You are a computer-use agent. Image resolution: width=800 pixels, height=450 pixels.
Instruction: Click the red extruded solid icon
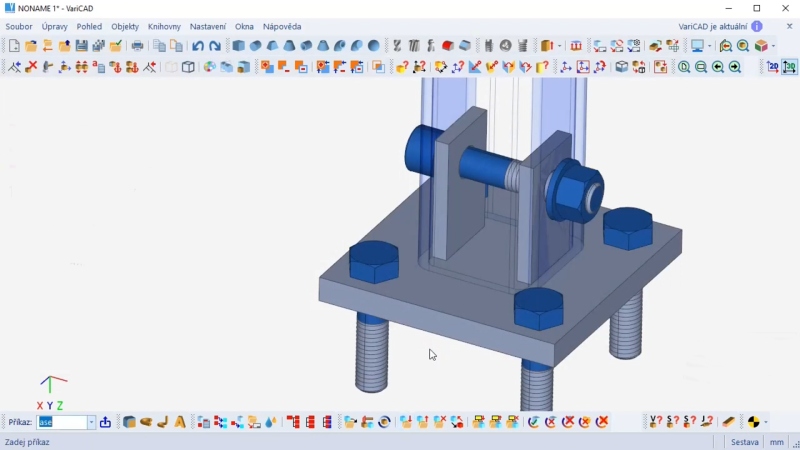(448, 46)
